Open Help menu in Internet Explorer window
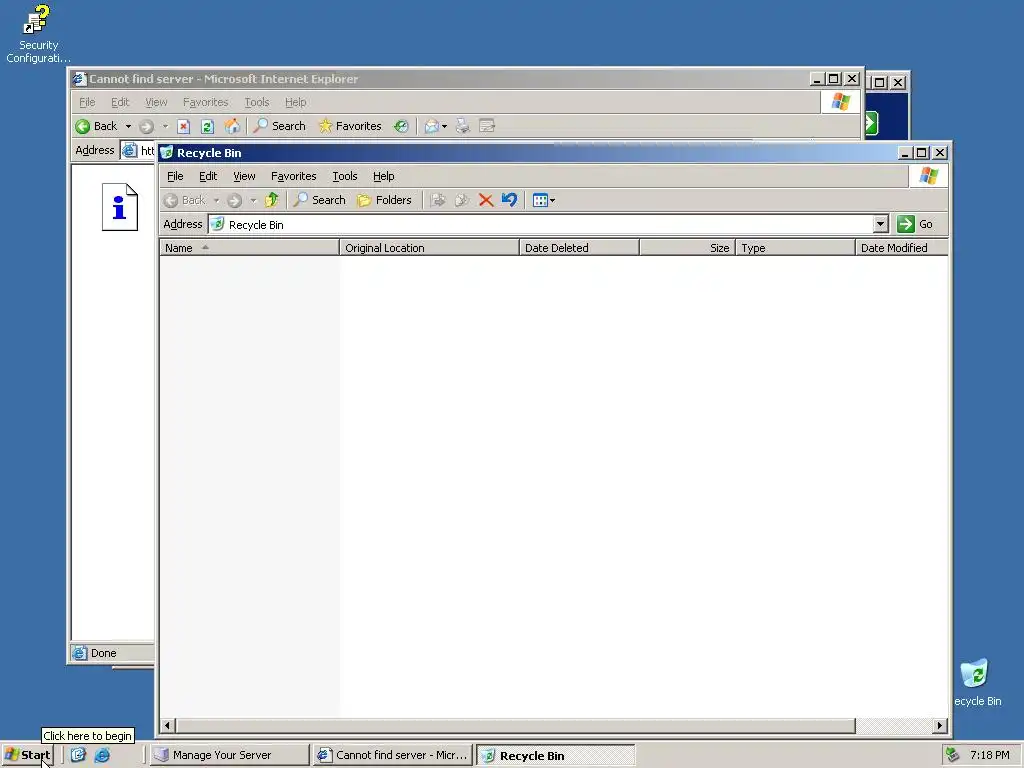Viewport: 1024px width, 768px height. 295,103
